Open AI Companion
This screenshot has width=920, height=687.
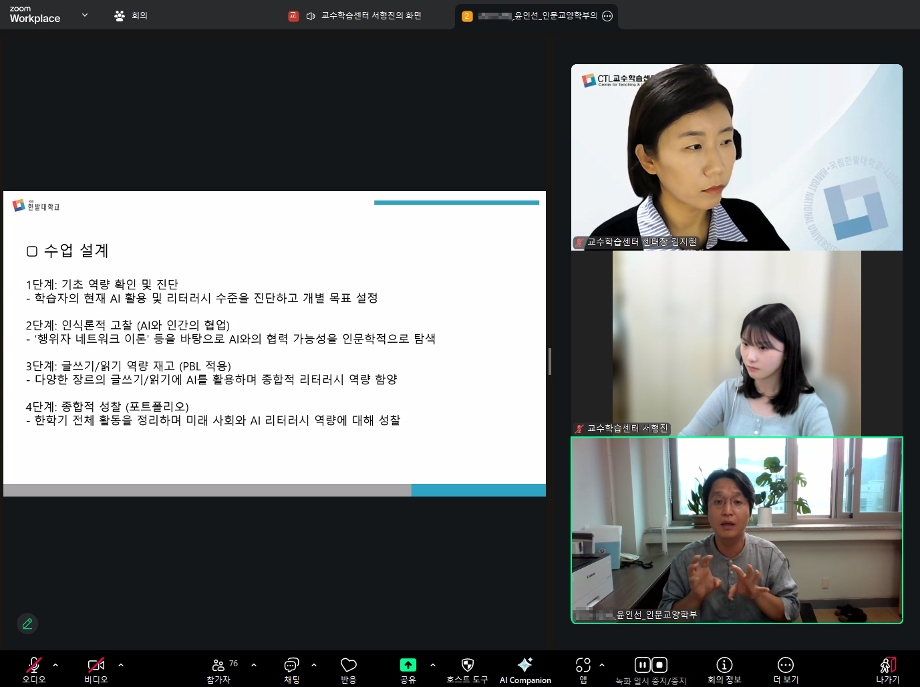525,669
